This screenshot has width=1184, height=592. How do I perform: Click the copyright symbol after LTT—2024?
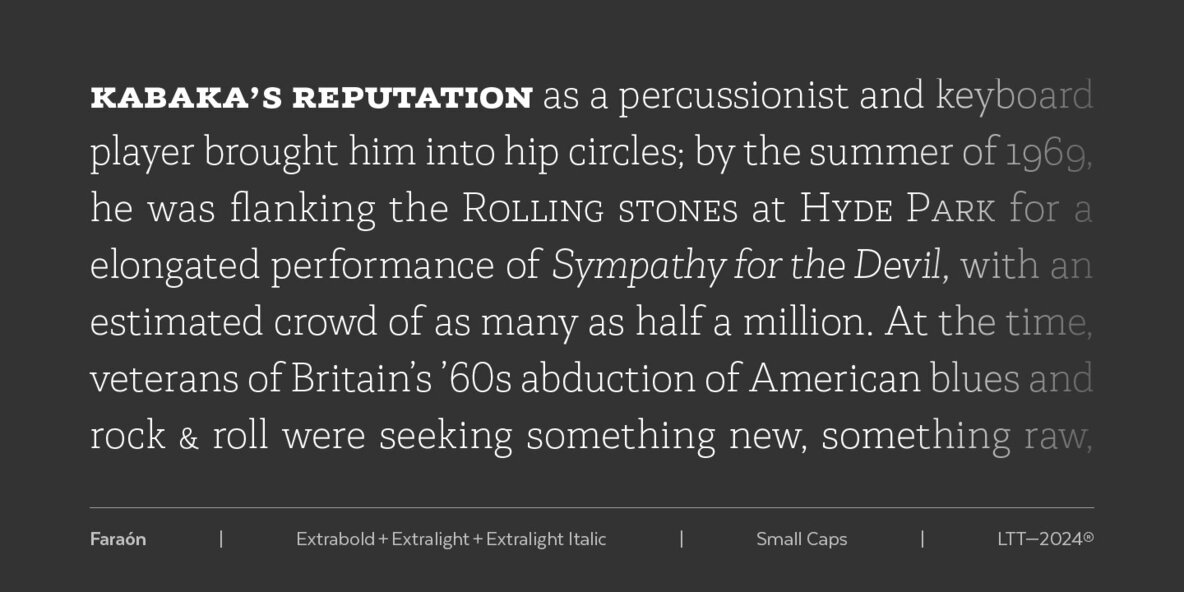coord(1088,538)
